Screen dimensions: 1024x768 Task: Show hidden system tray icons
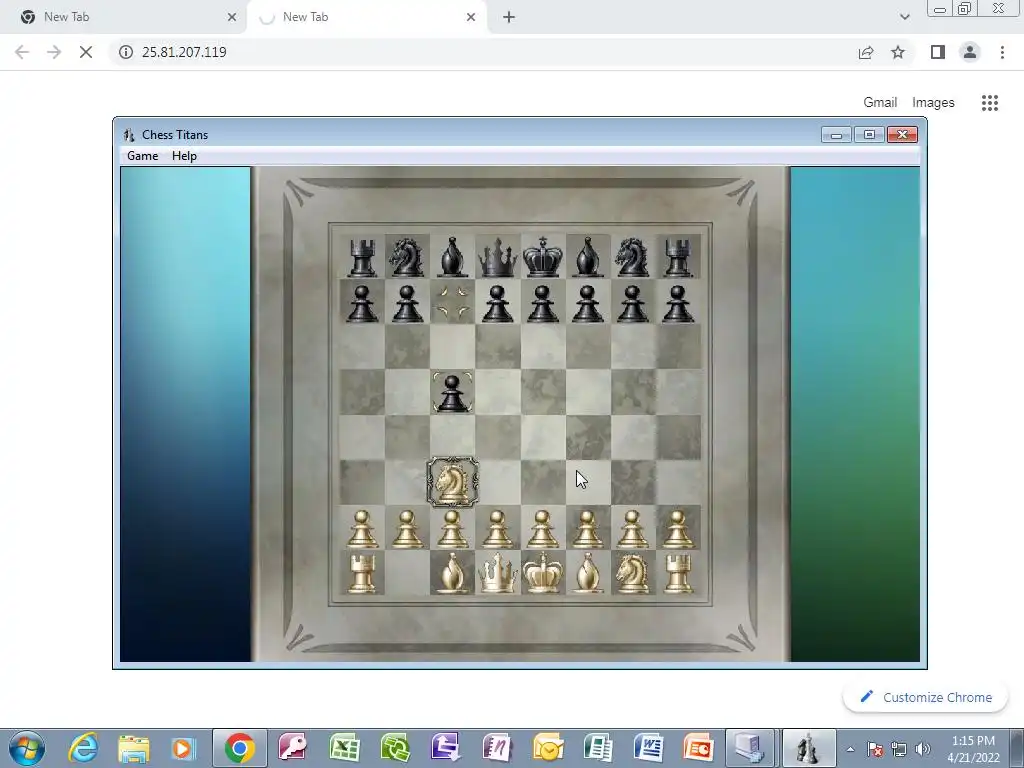[850, 749]
